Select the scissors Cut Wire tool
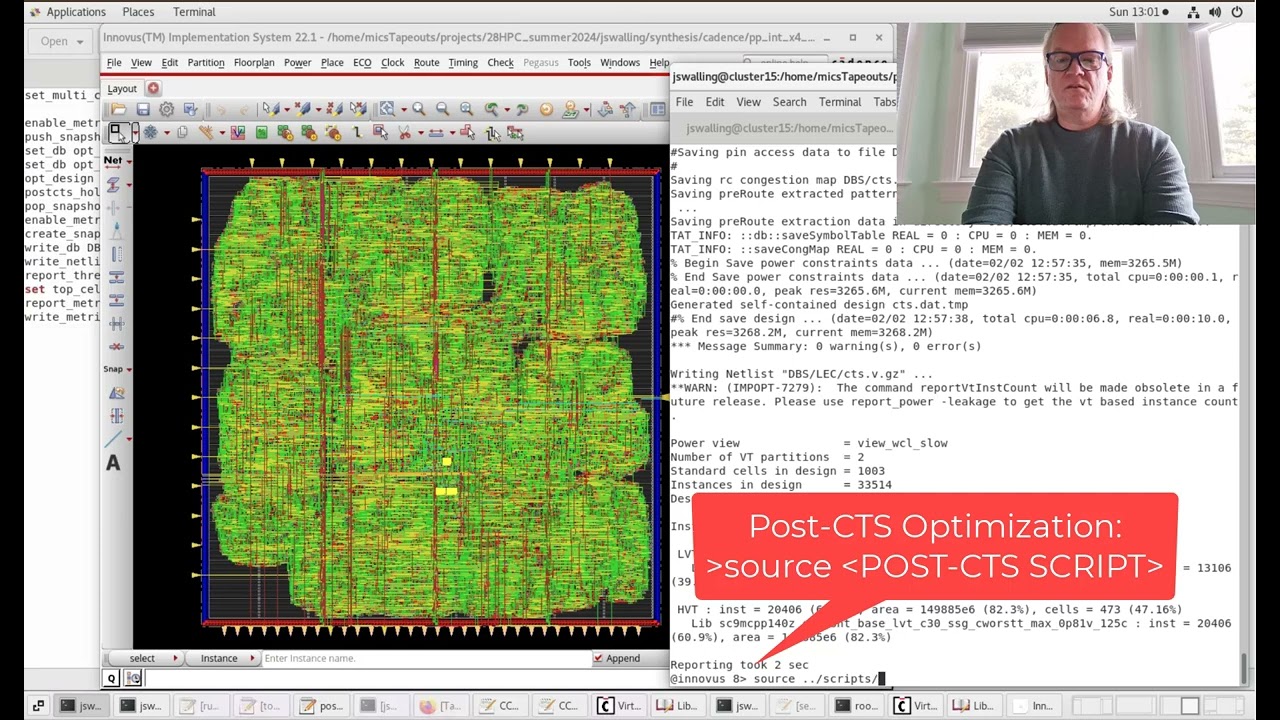The image size is (1280, 720). click(404, 132)
